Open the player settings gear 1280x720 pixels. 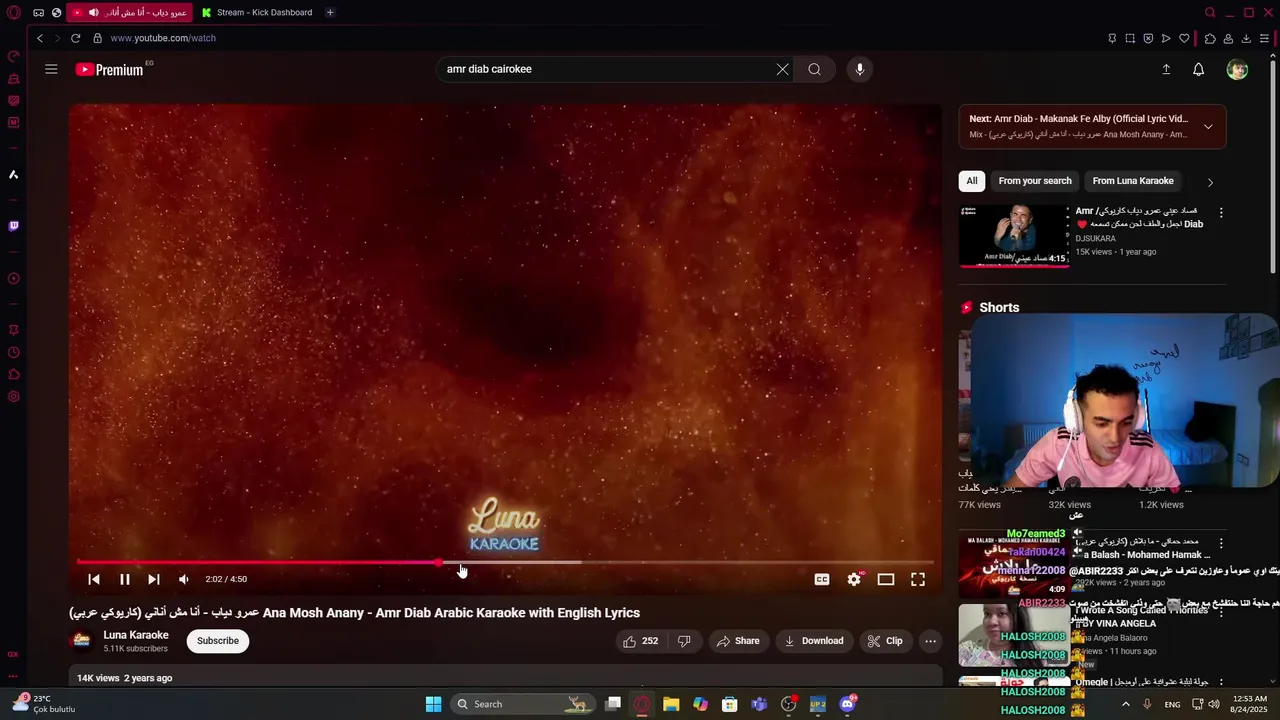point(854,579)
